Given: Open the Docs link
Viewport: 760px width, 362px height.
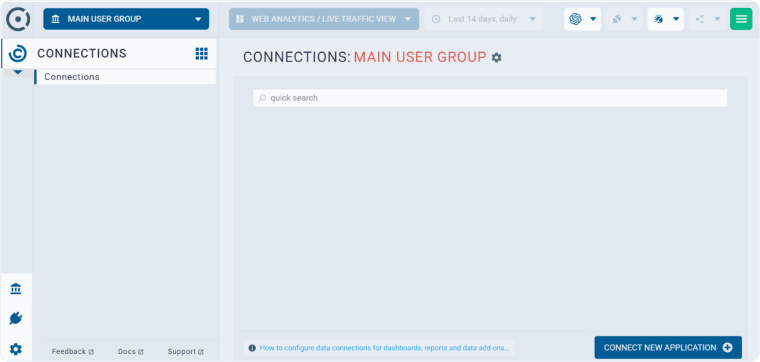Looking at the screenshot, I should 131,351.
